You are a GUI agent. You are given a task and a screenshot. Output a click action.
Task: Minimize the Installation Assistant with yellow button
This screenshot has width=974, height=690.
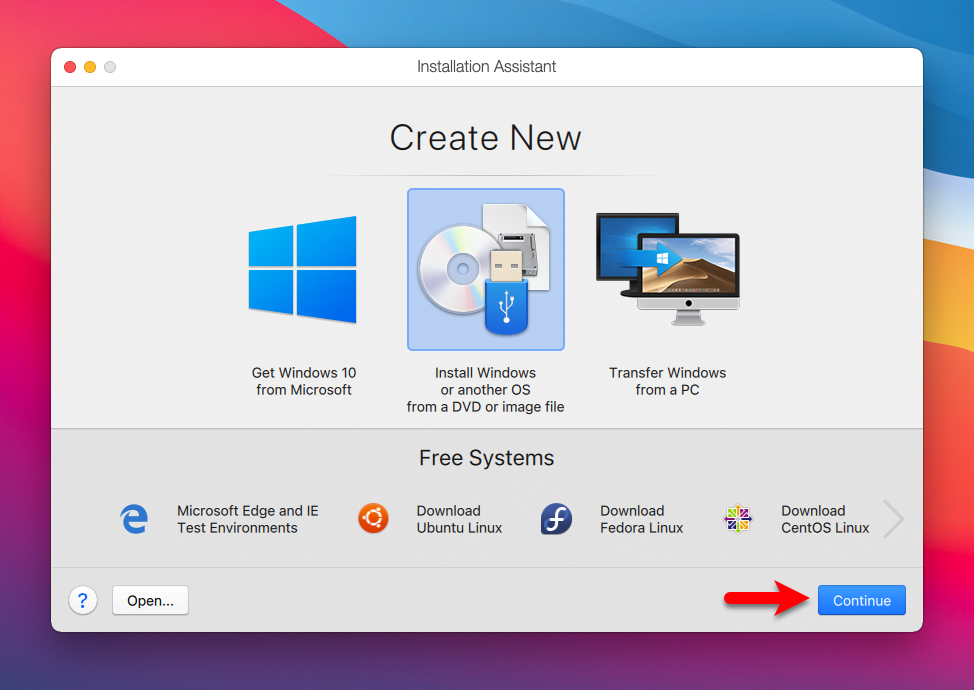[90, 67]
